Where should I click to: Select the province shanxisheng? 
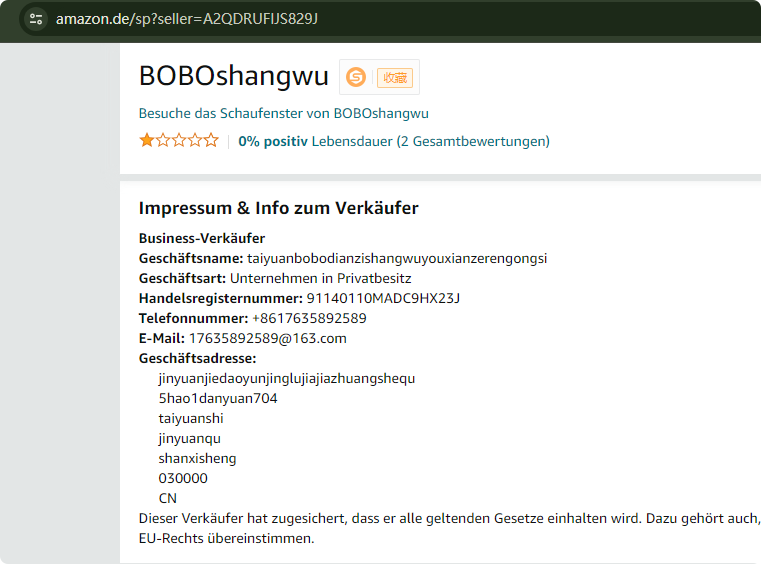point(198,458)
